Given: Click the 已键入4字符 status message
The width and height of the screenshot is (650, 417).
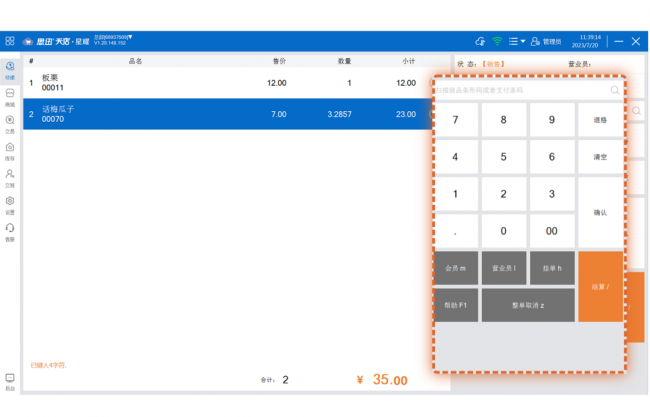Looking at the screenshot, I should pos(49,365).
